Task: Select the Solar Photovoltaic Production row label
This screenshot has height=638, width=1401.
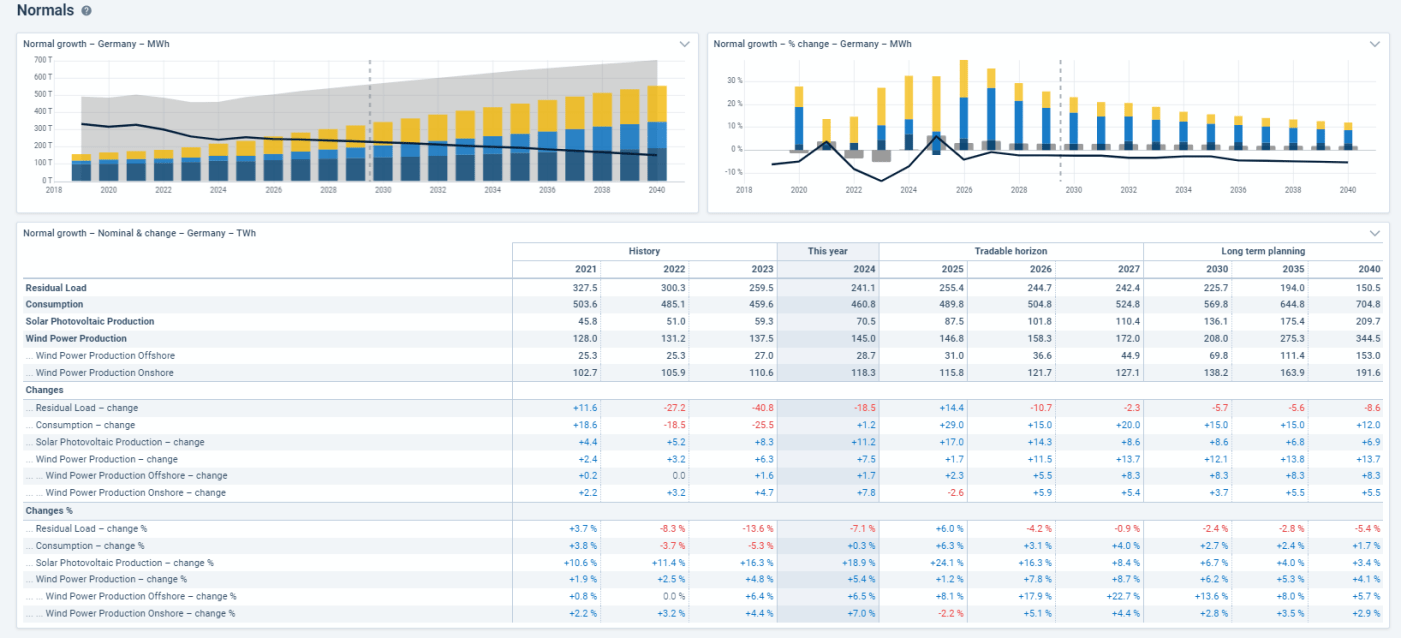Action: tap(90, 322)
